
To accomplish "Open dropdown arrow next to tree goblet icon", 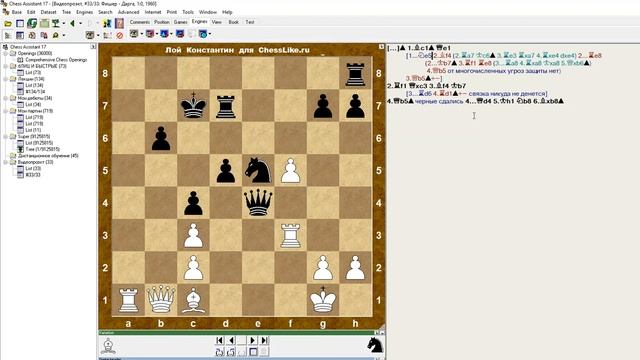I will point(64,24).
